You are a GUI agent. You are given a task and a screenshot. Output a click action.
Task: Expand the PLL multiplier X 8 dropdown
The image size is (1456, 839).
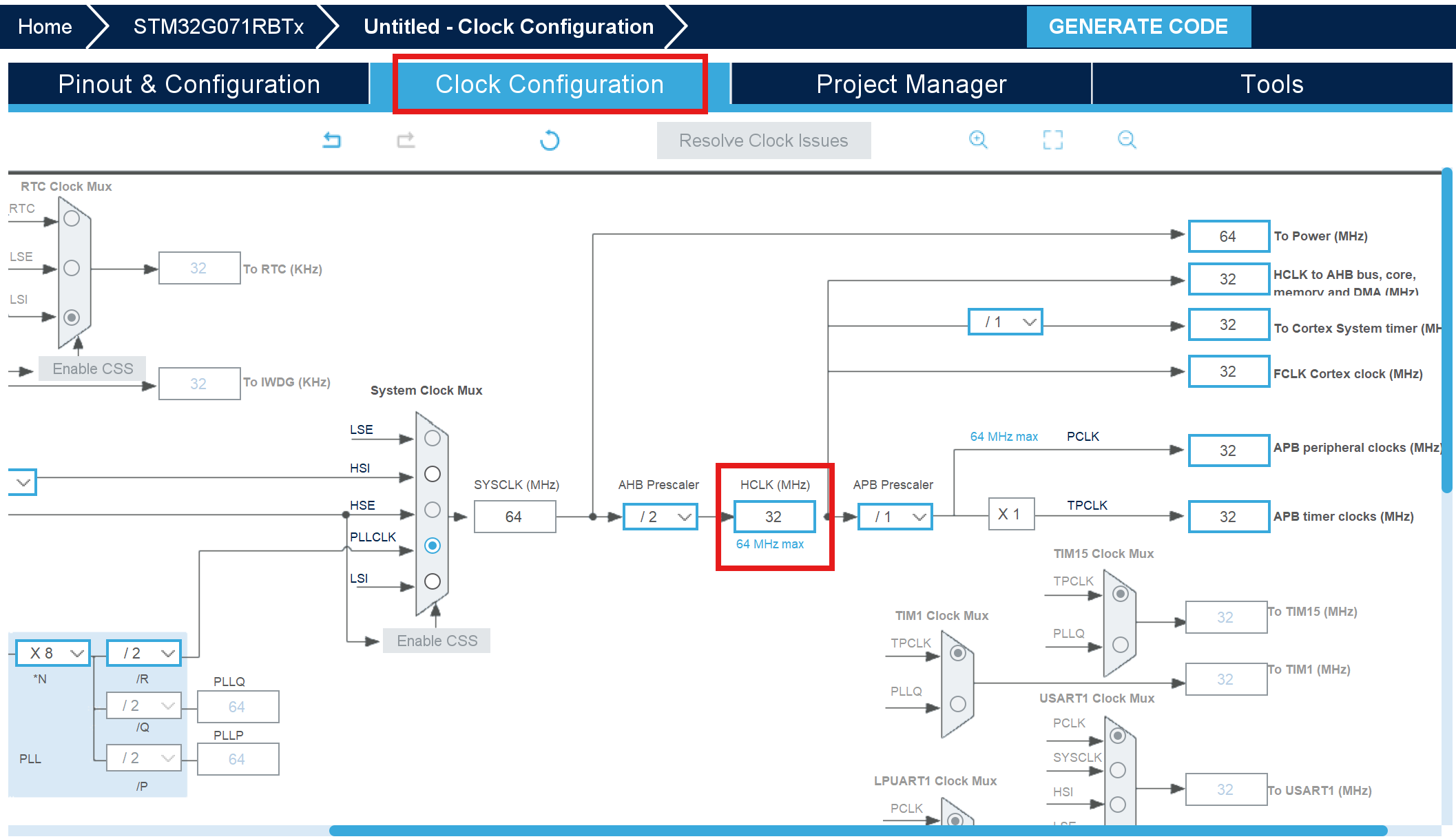point(53,653)
